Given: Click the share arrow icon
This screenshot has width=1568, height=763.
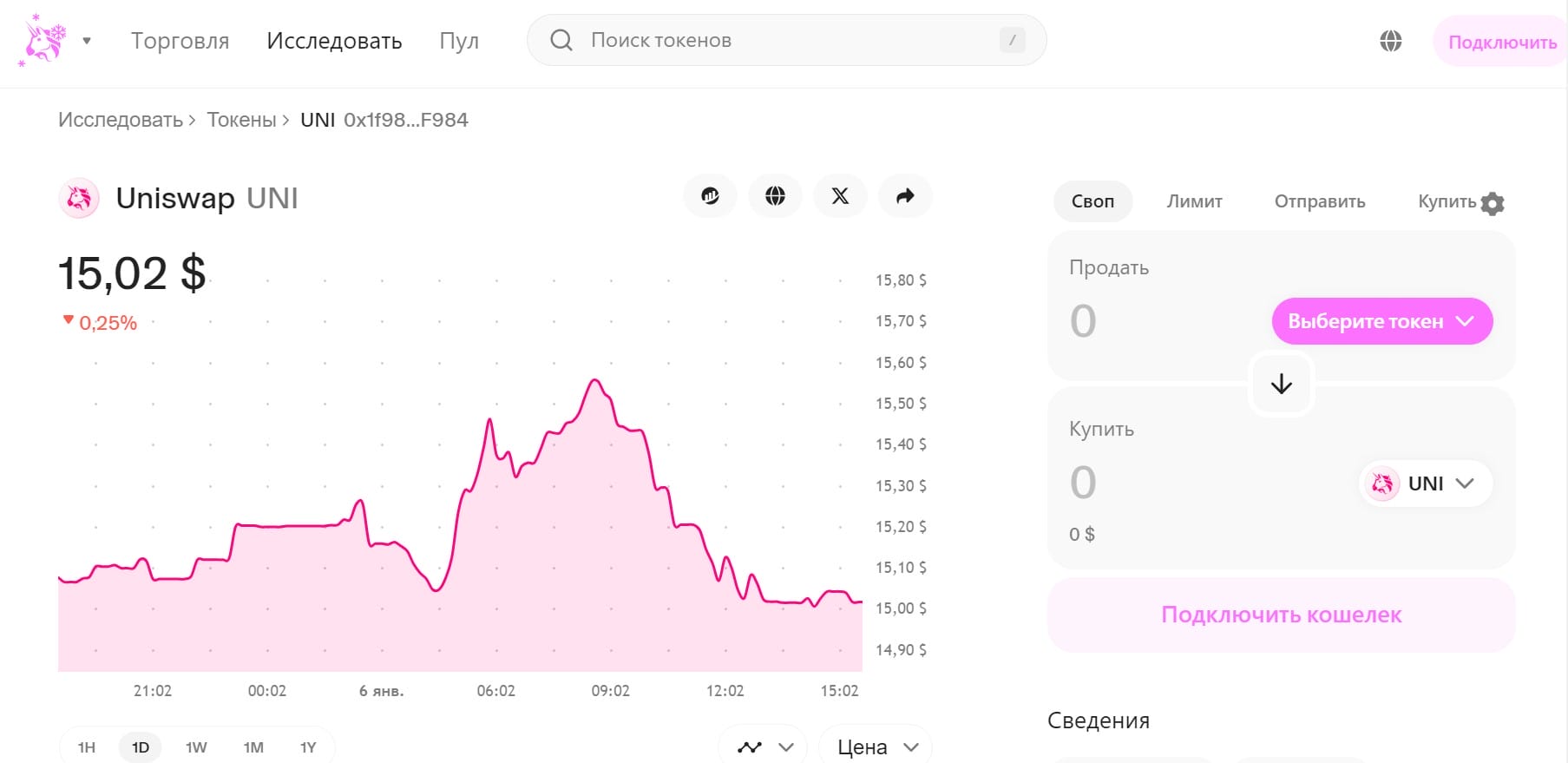Looking at the screenshot, I should click(905, 196).
